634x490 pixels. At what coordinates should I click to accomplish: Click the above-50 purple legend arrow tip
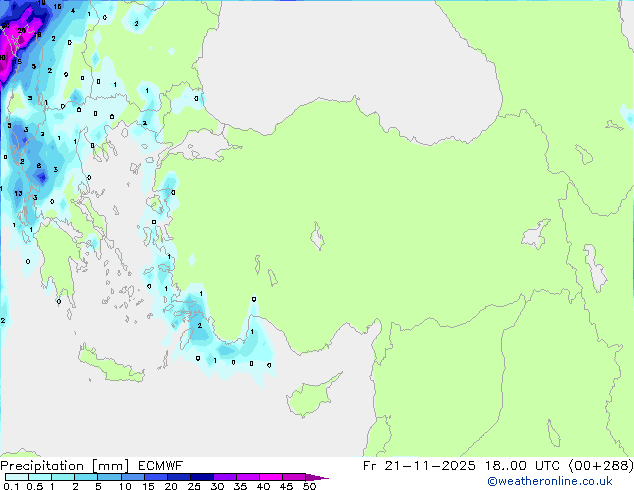(x=317, y=477)
